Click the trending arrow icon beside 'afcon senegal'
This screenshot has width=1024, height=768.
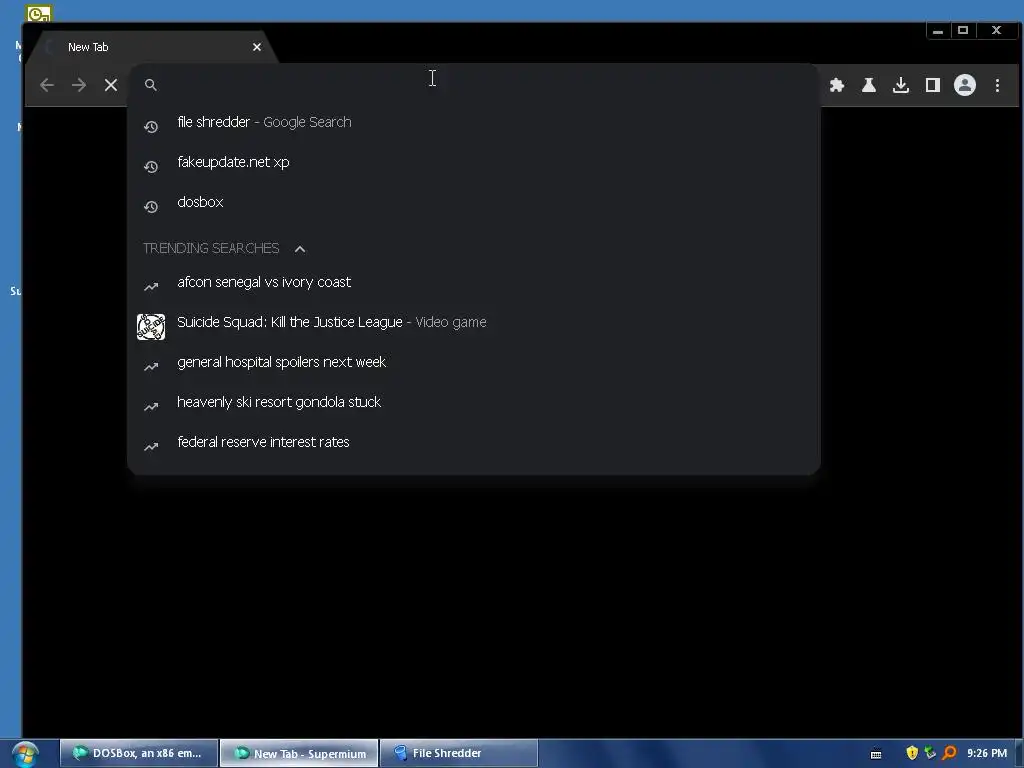[151, 287]
